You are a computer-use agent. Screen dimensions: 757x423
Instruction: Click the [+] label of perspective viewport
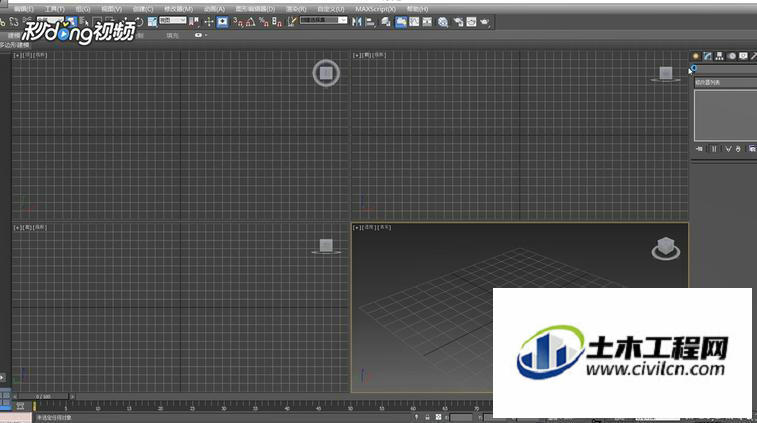(357, 227)
